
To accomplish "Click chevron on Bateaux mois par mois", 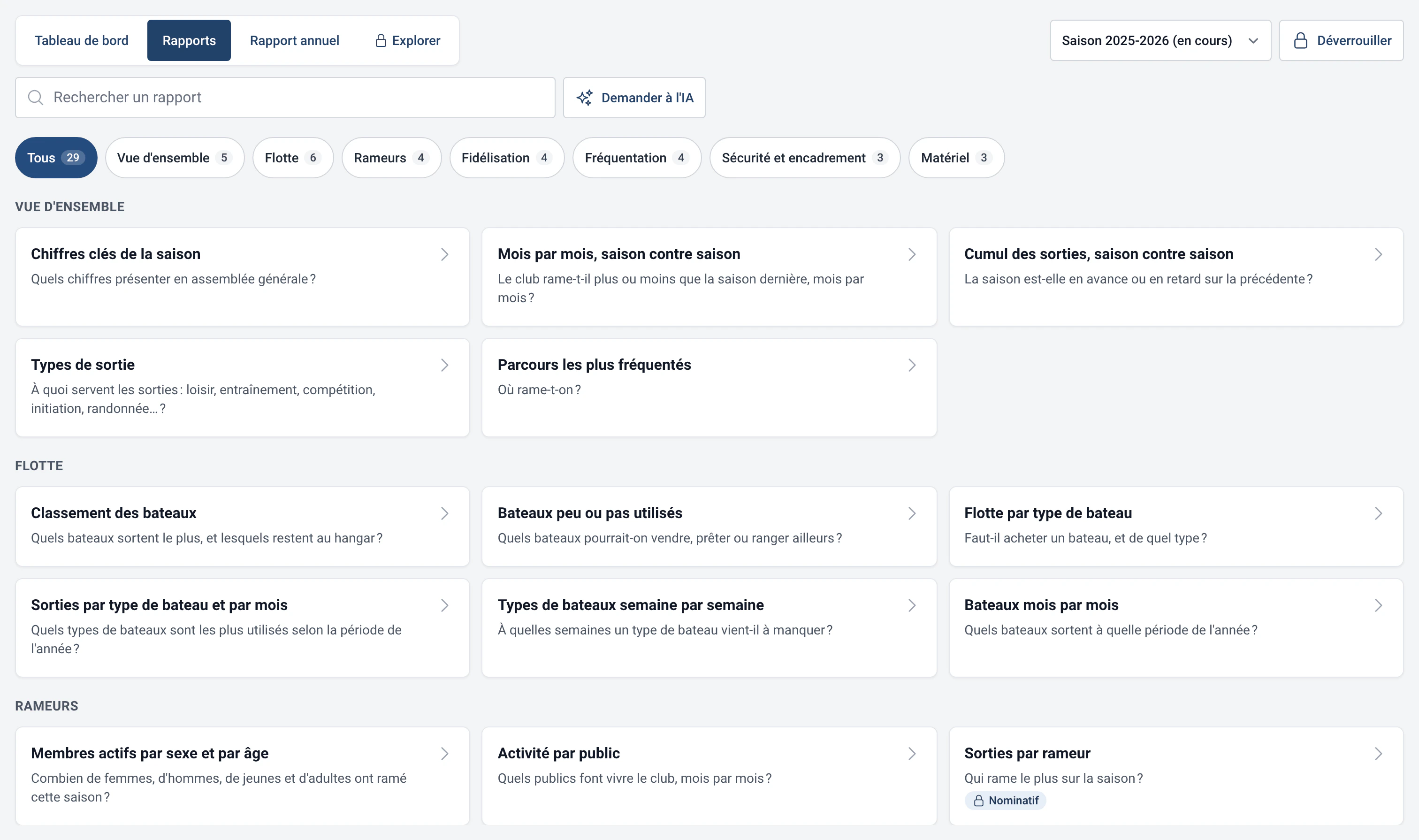I will [1378, 605].
